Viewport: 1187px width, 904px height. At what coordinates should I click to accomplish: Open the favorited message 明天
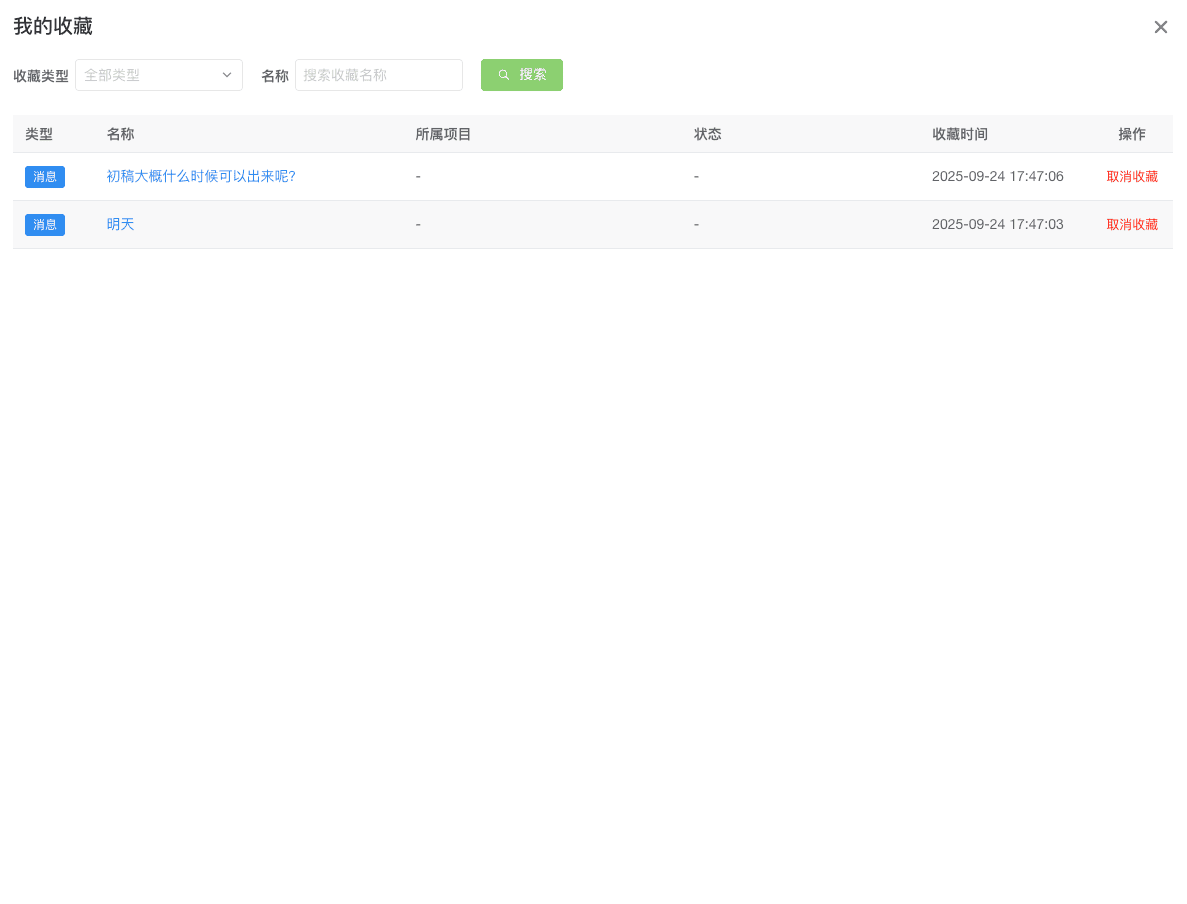pyautogui.click(x=120, y=224)
